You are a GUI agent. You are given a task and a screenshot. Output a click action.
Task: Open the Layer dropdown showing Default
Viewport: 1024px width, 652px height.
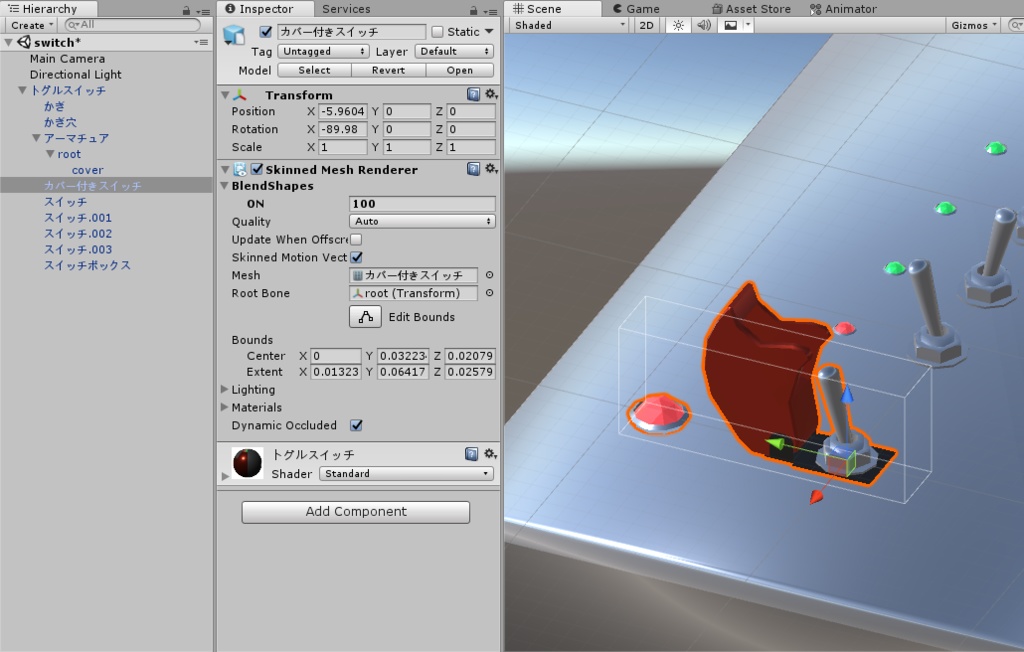(454, 51)
